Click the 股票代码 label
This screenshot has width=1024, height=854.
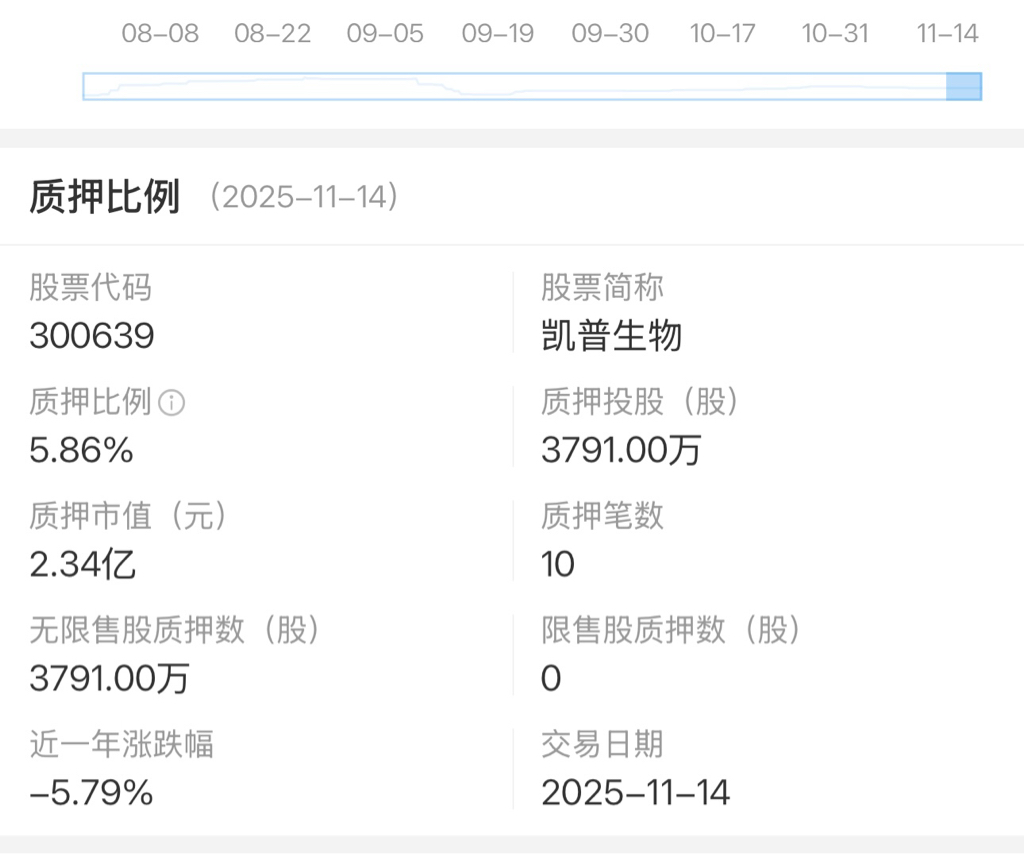pyautogui.click(x=91, y=288)
